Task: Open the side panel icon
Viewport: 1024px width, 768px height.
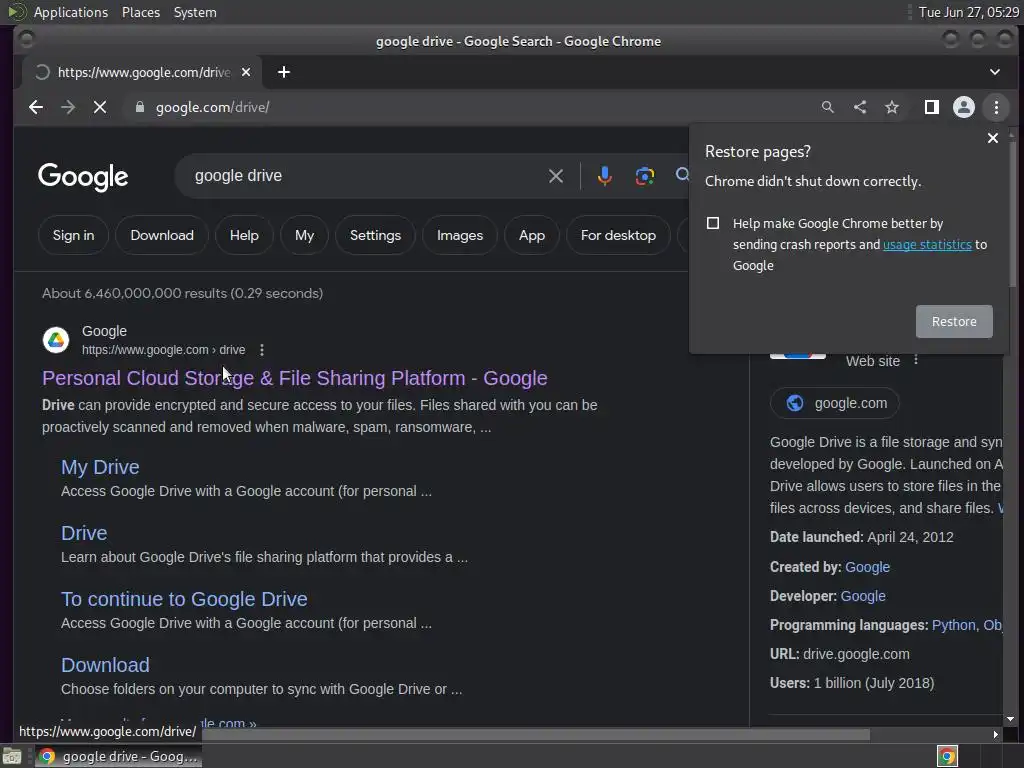Action: 931,107
